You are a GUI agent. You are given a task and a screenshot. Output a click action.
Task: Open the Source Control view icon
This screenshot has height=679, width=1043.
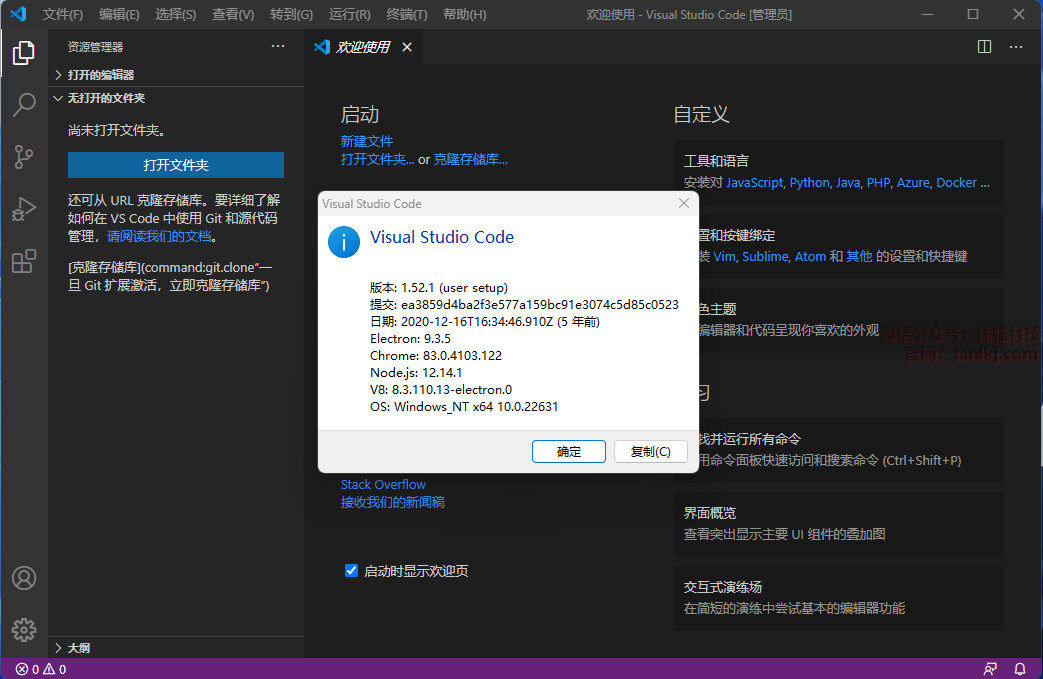24,157
